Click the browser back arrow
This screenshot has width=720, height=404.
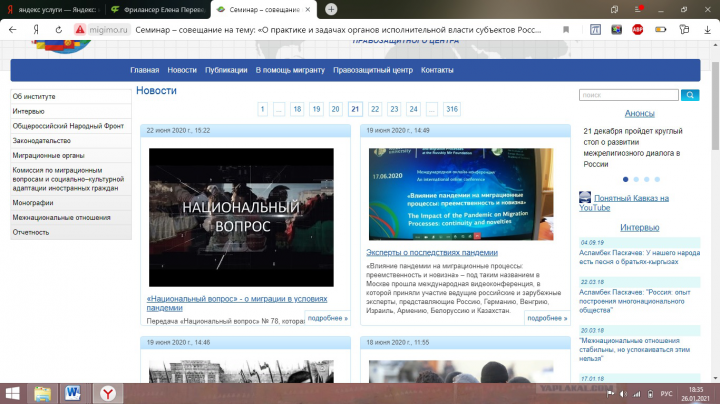click(12, 30)
